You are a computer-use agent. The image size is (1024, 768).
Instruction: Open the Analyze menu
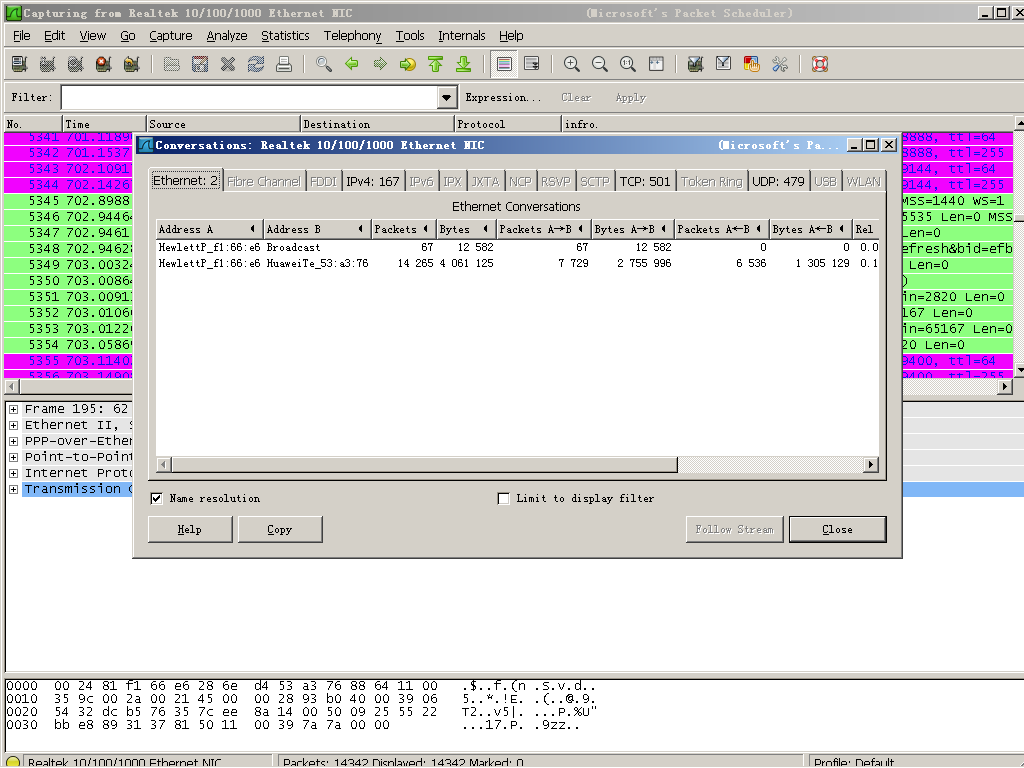coord(227,36)
